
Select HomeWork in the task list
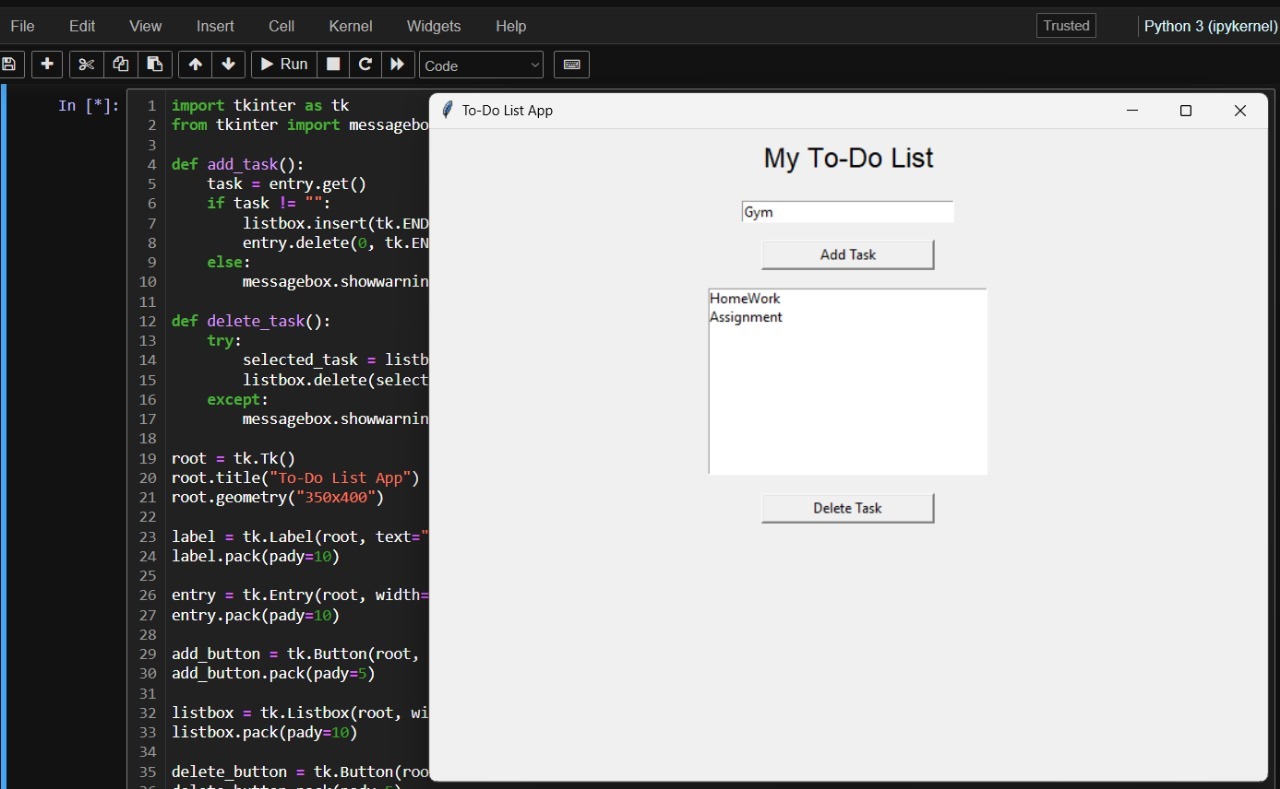745,298
